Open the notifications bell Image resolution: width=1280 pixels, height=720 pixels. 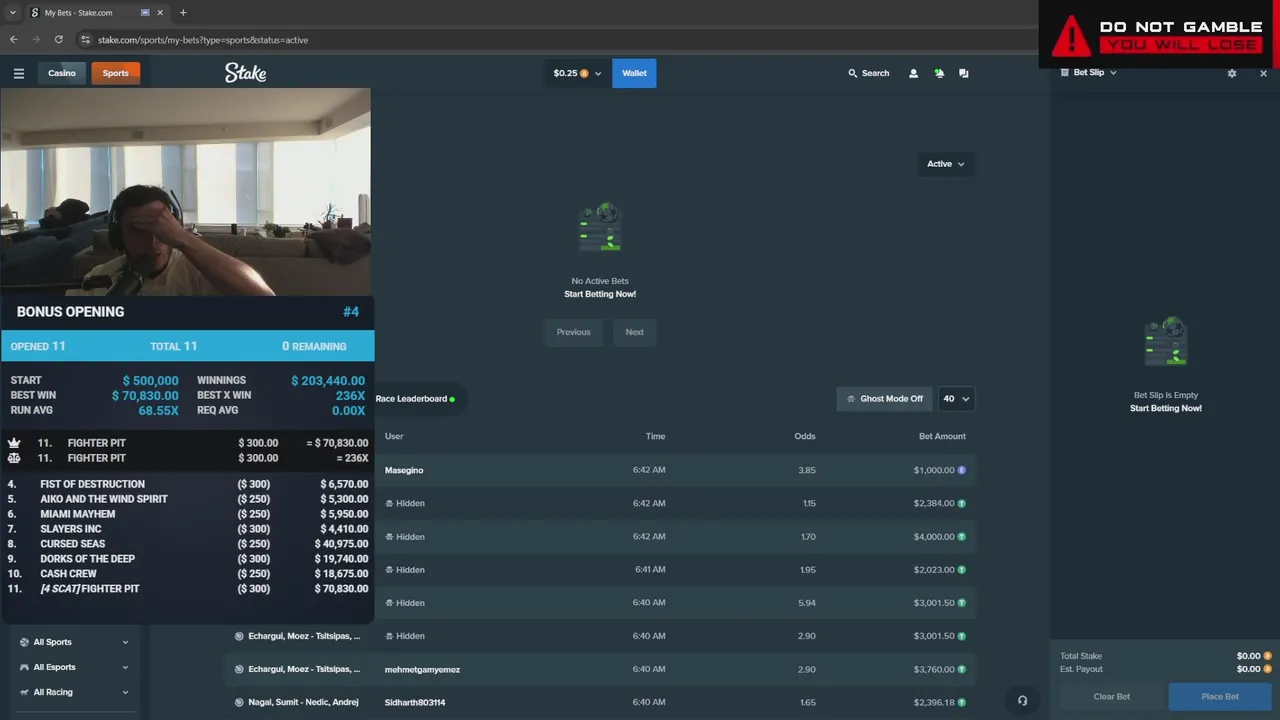(939, 73)
